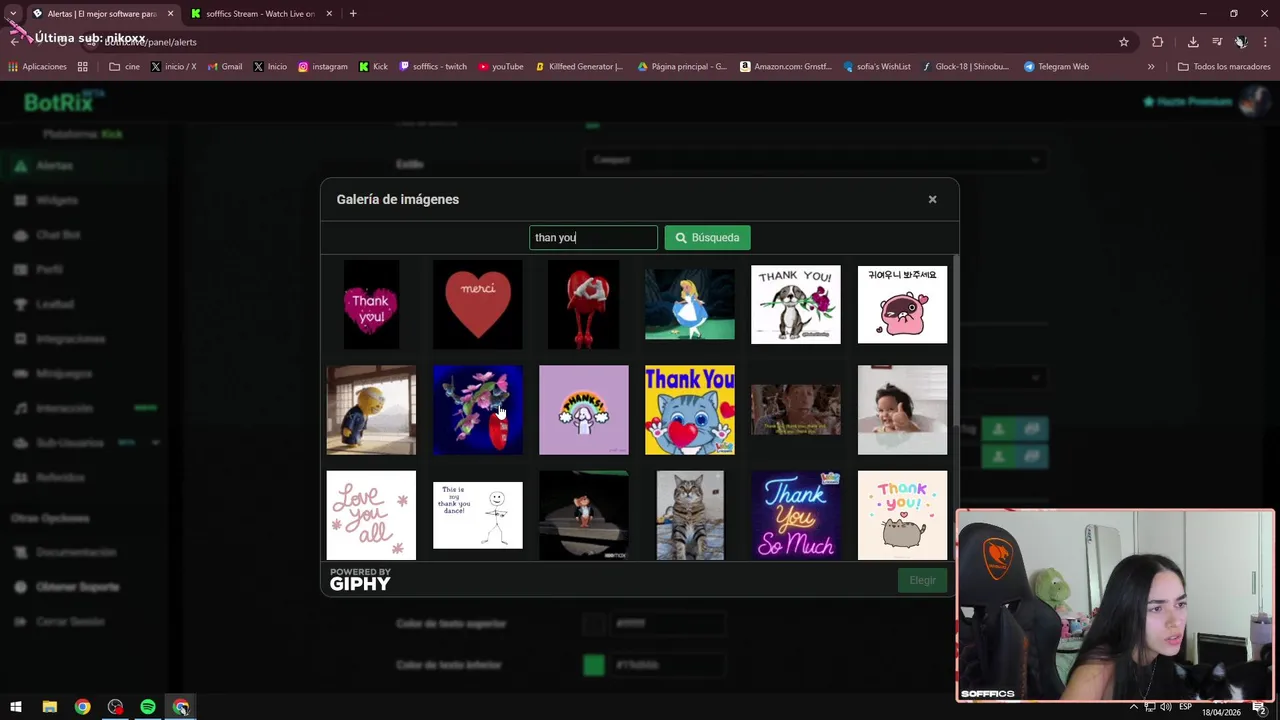Open the Amazon.com bookmark
The width and height of the screenshot is (1280, 720).
786,67
